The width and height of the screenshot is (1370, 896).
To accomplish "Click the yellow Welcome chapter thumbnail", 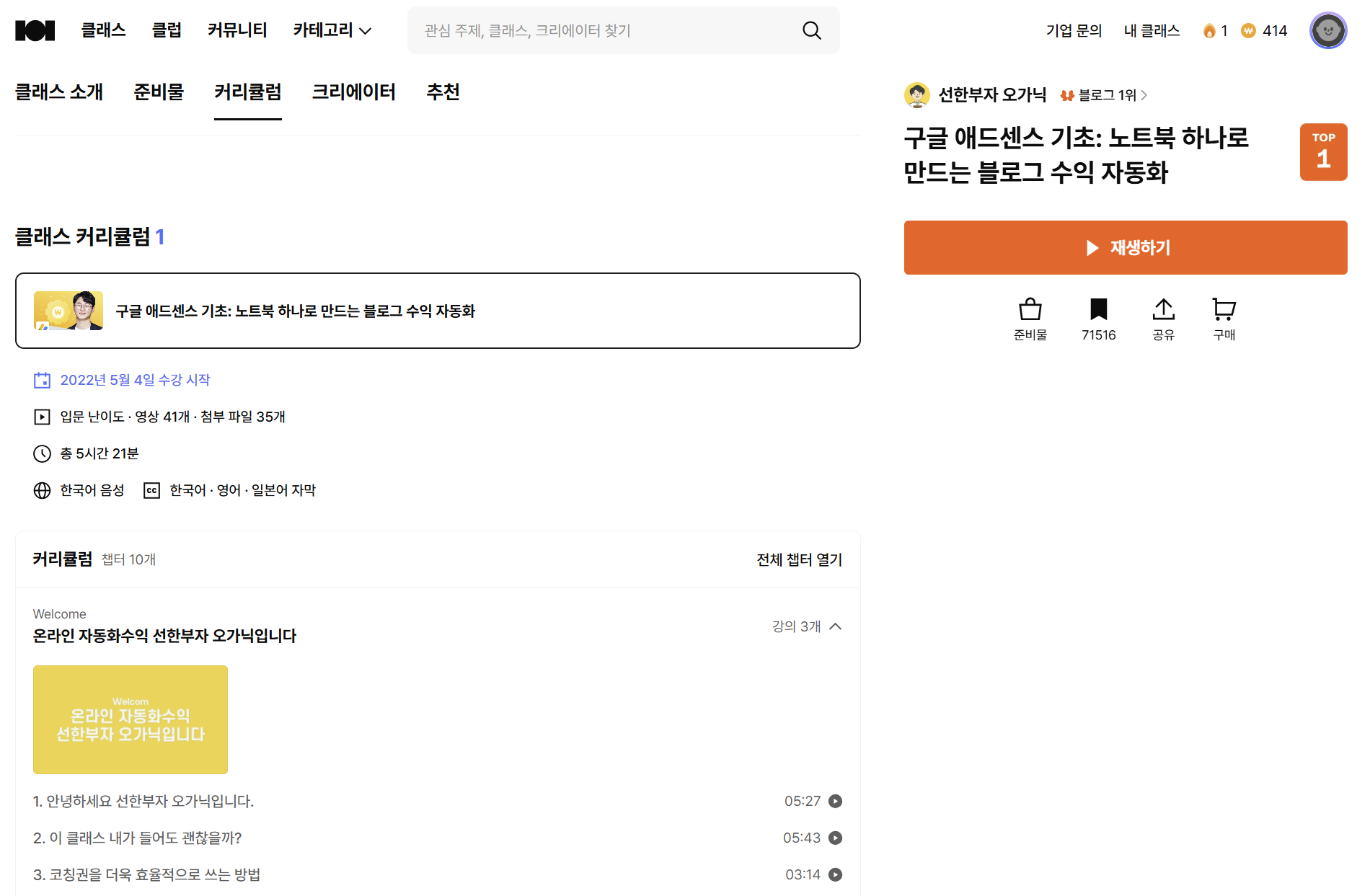I will [x=131, y=719].
